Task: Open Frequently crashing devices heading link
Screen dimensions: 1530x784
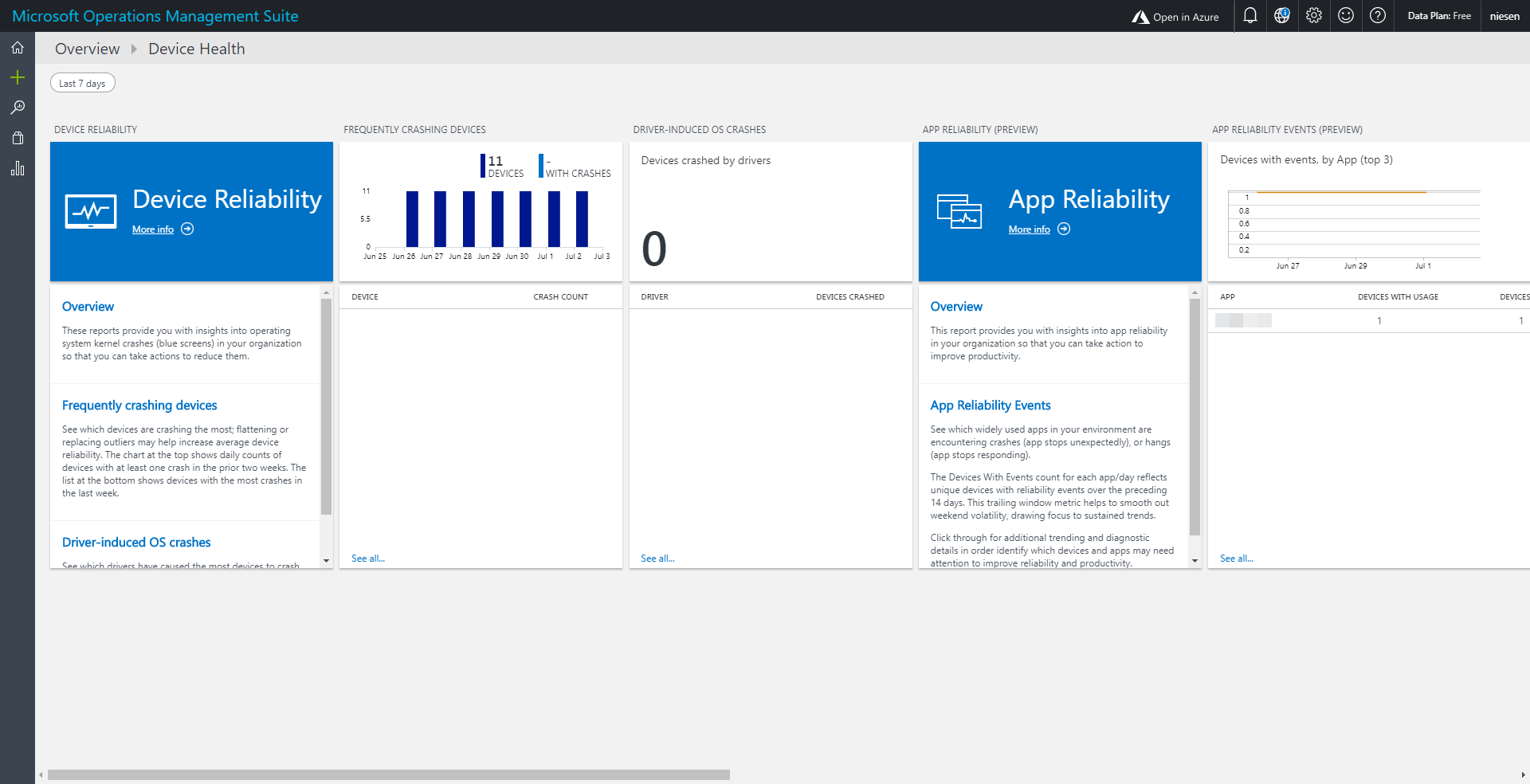Action: tap(139, 406)
